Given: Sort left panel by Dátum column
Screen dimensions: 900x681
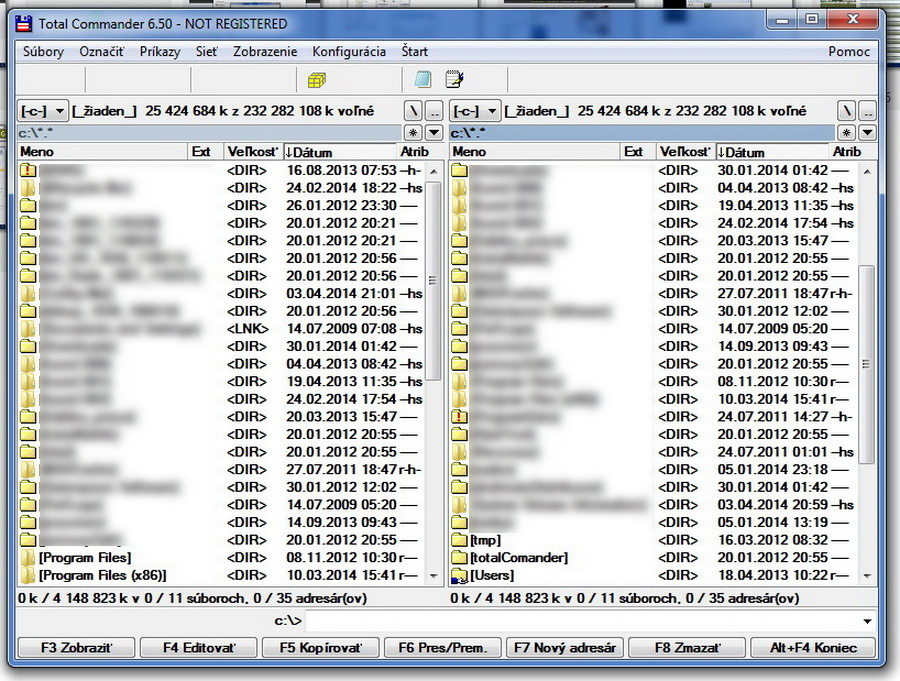Looking at the screenshot, I should 340,152.
